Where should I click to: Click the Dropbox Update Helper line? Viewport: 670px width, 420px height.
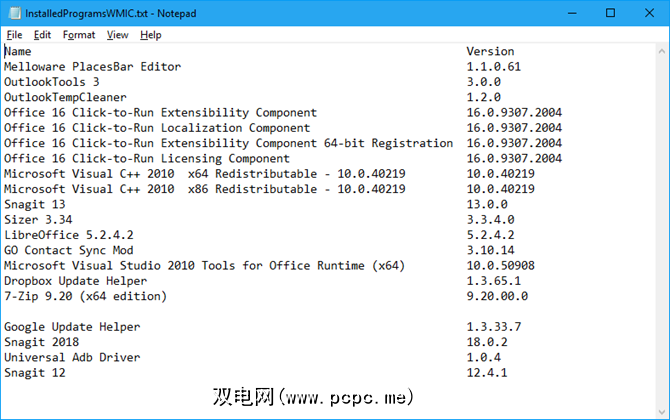point(76,281)
